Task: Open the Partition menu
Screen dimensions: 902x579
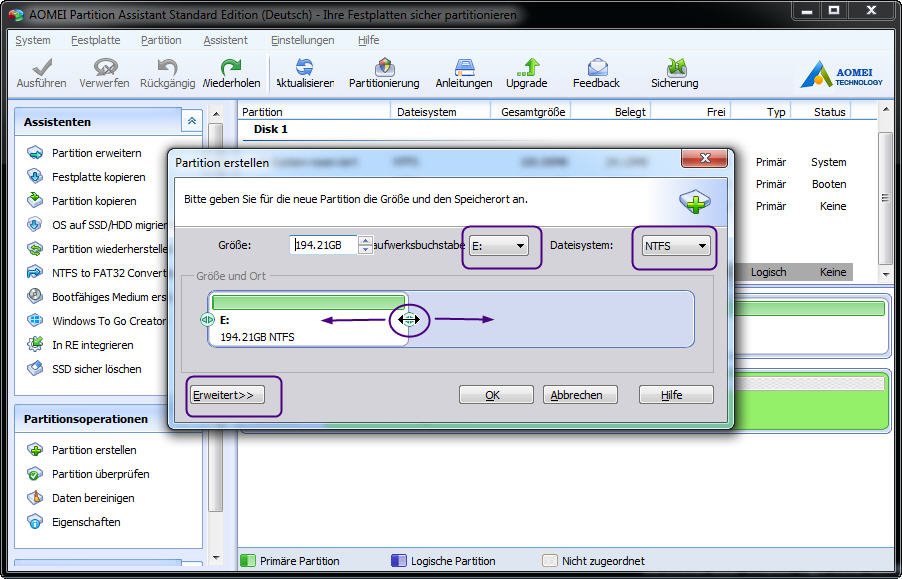Action: [x=161, y=40]
